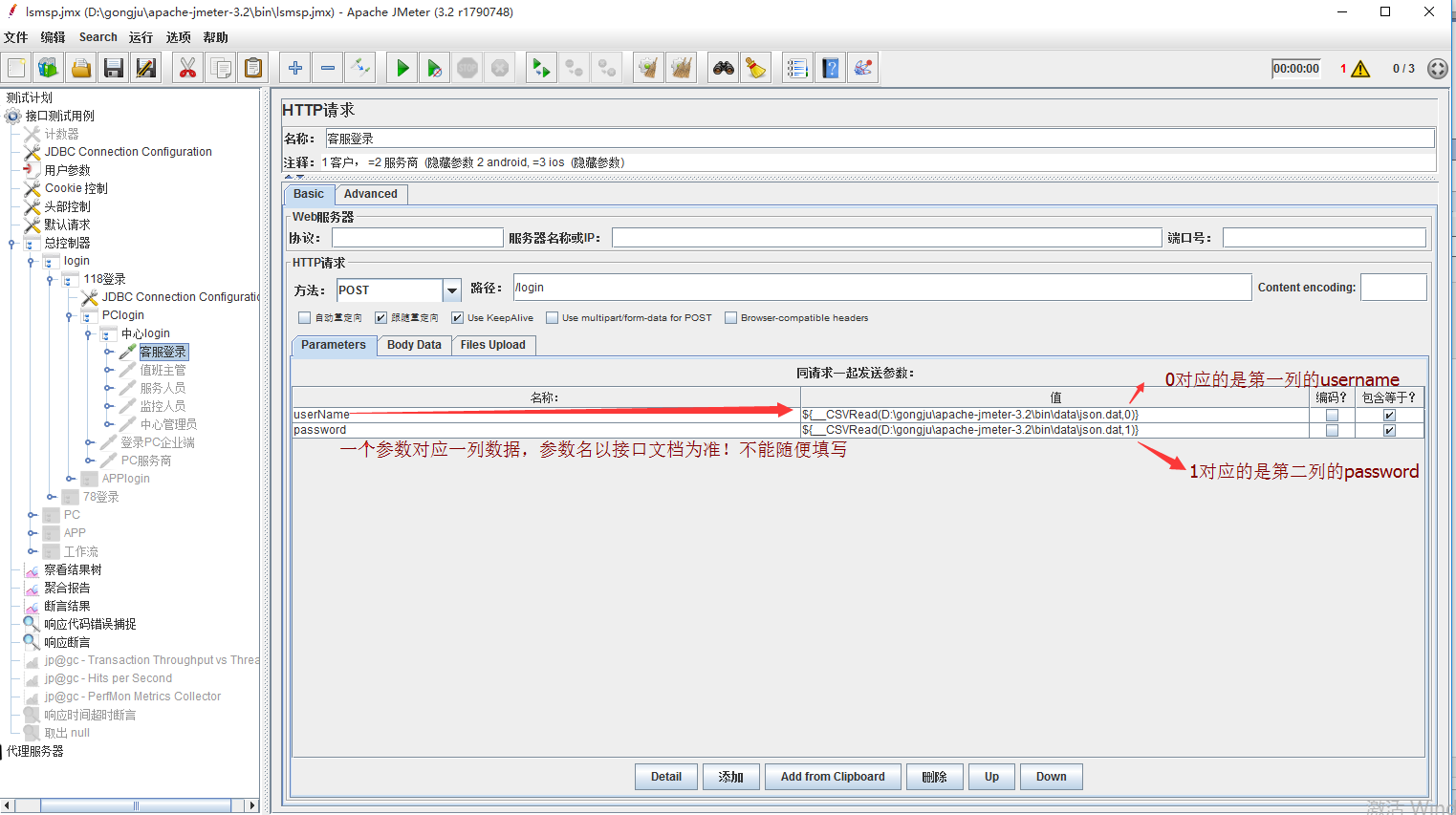Select 察看结果树 in the tree
Image resolution: width=1456 pixels, height=815 pixels.
pyautogui.click(x=73, y=569)
